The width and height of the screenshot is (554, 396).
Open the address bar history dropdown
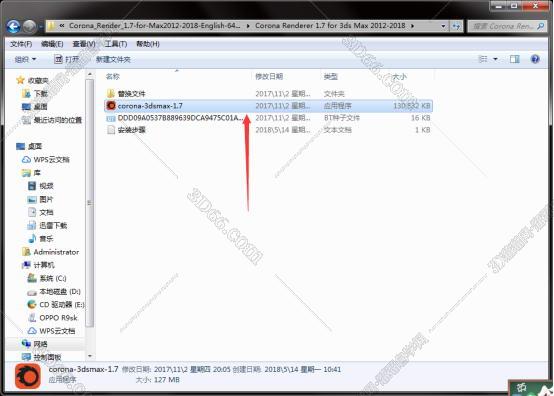pos(443,26)
